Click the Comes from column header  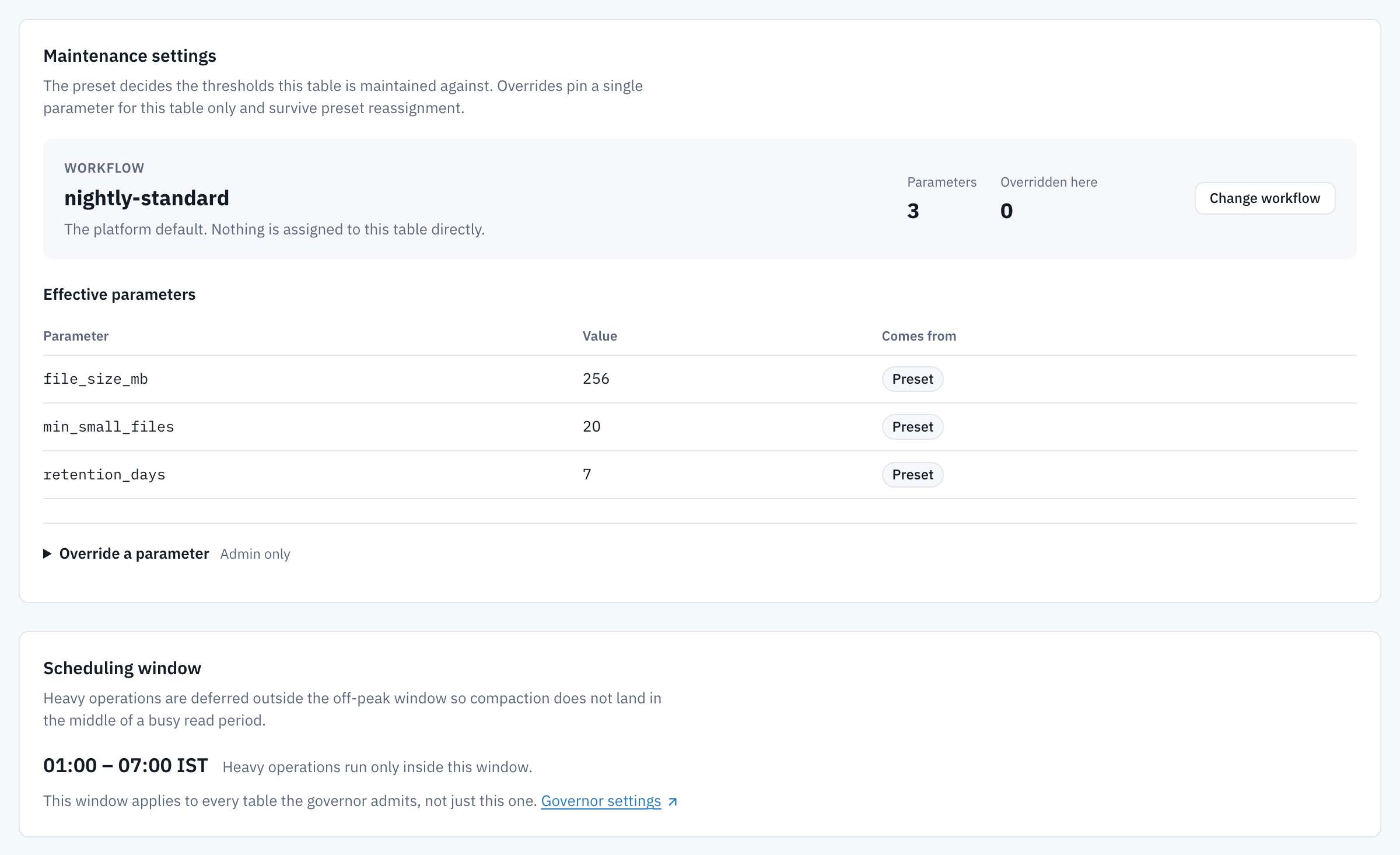[x=919, y=336]
